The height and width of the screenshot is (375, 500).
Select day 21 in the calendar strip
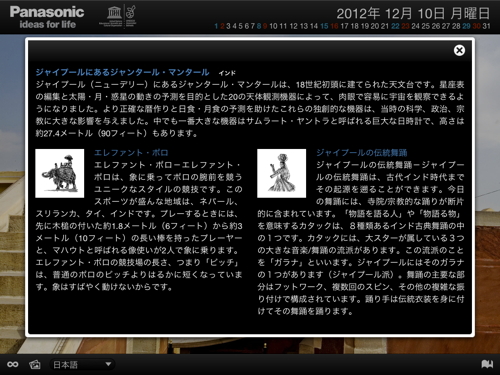(385, 26)
